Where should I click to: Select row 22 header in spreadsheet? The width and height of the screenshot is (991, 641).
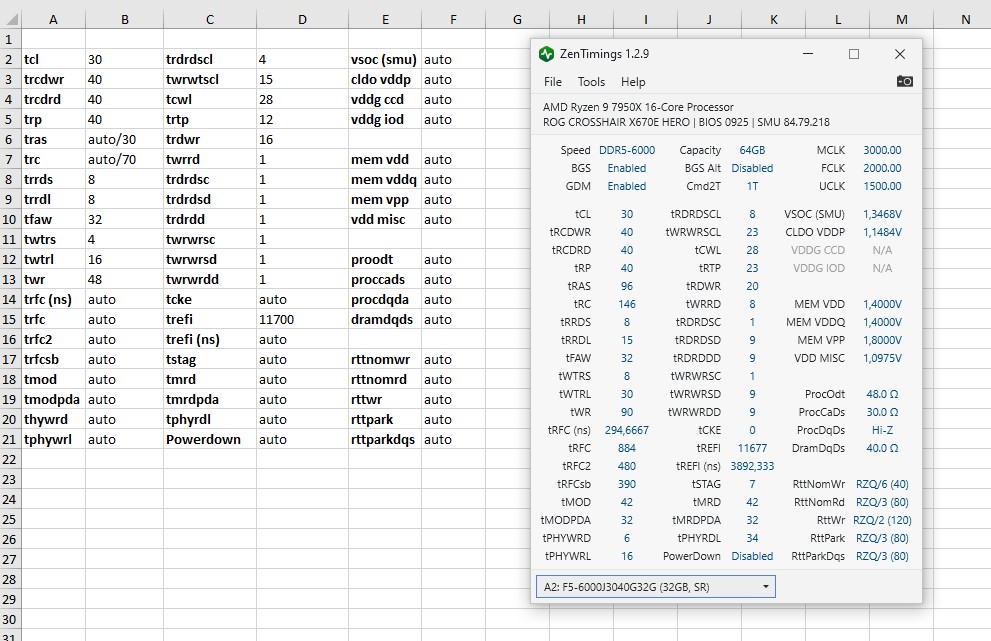pyautogui.click(x=9, y=460)
